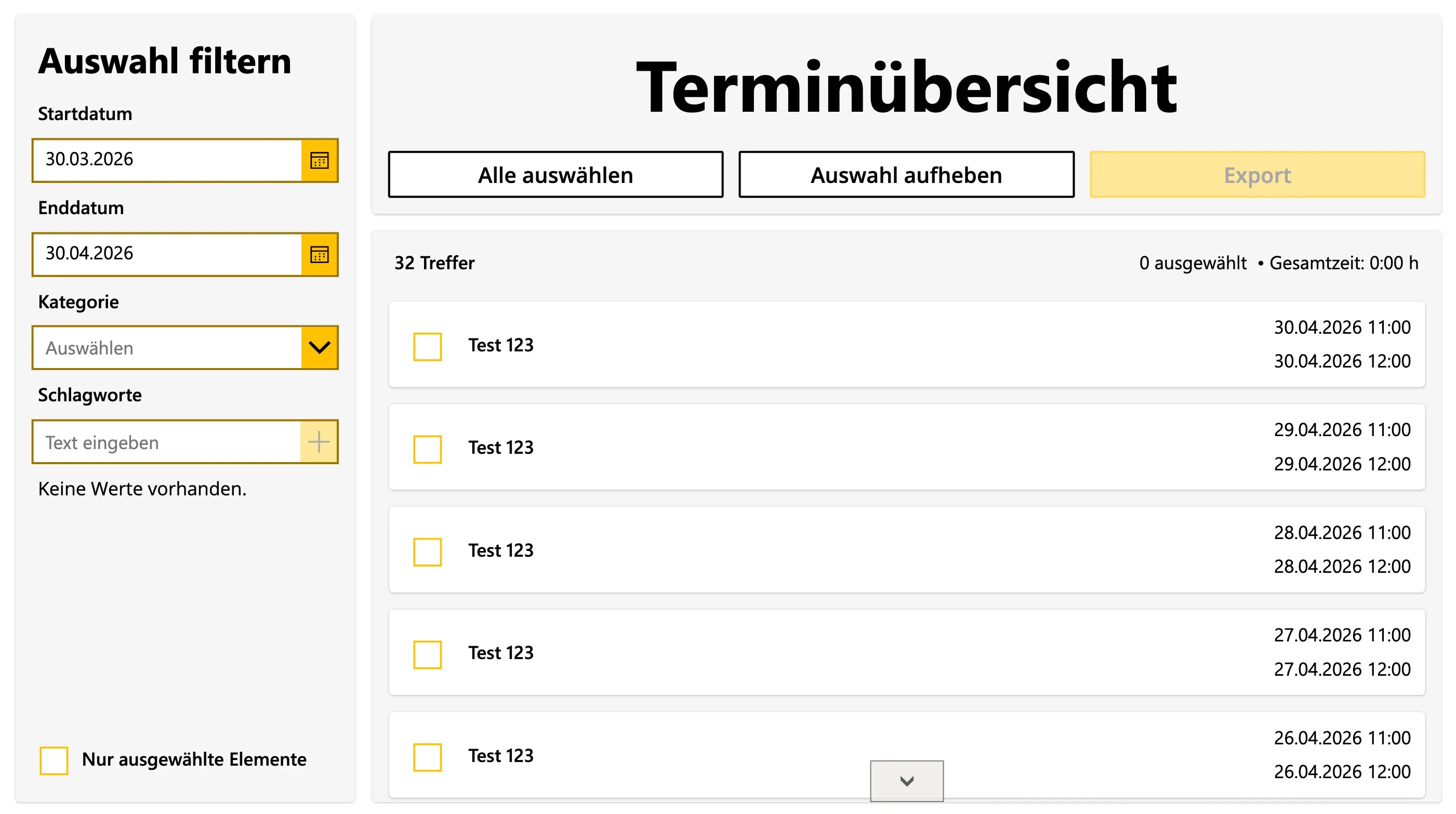This screenshot has width=1456, height=814.
Task: Click the 30.04.2026 11:00 start time
Action: pyautogui.click(x=1342, y=327)
